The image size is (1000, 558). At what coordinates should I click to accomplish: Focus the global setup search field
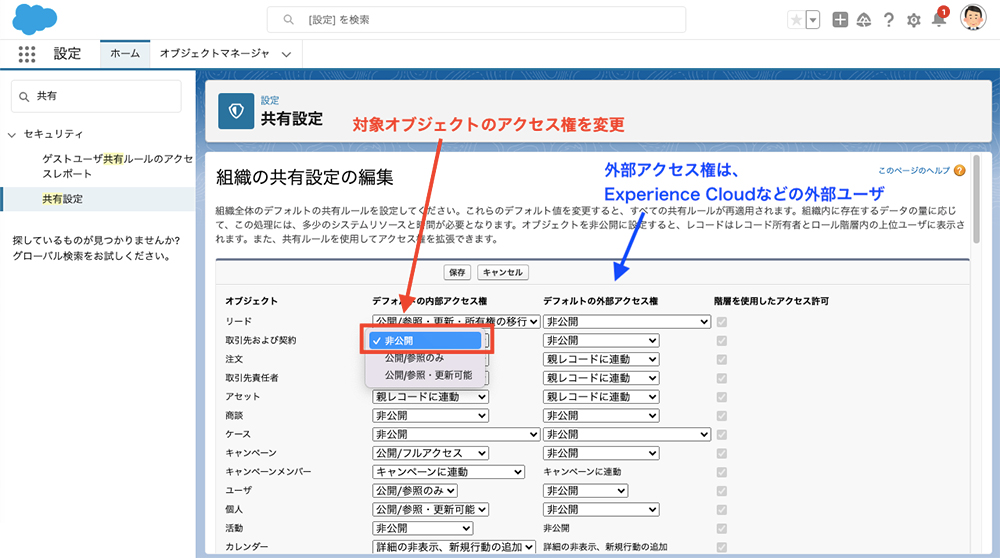tap(476, 20)
